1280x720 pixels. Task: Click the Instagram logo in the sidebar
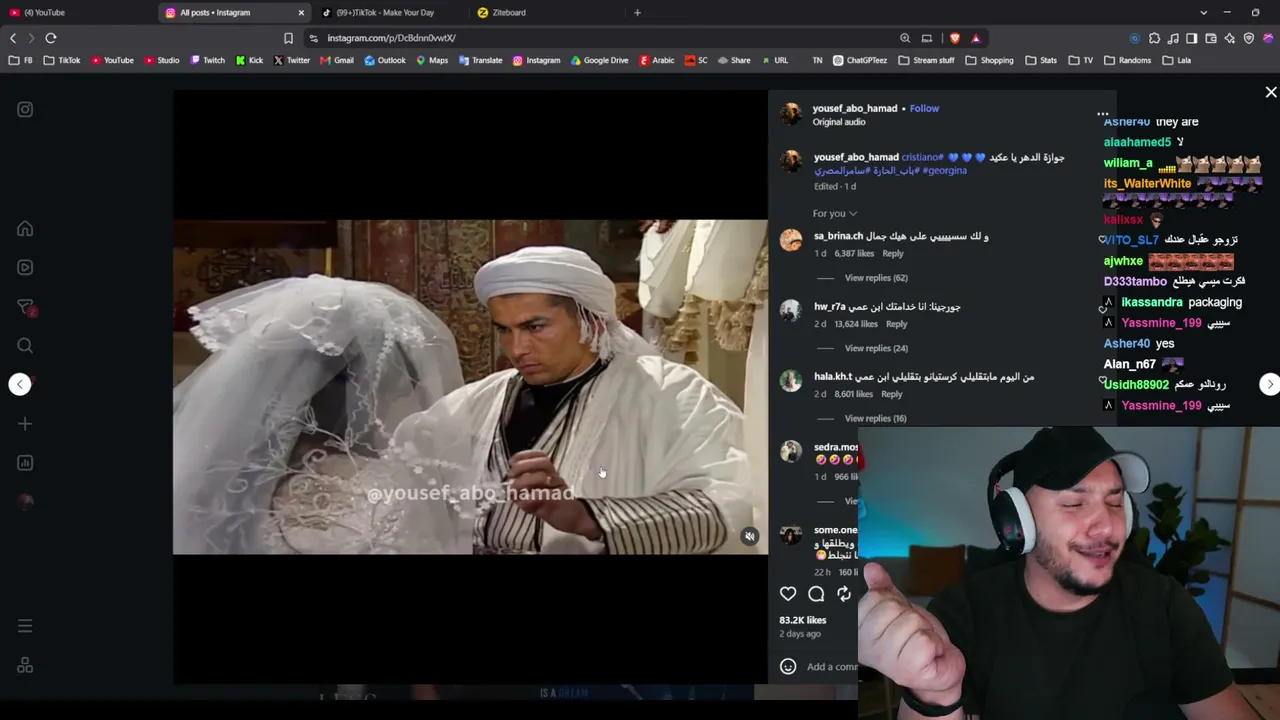25,110
